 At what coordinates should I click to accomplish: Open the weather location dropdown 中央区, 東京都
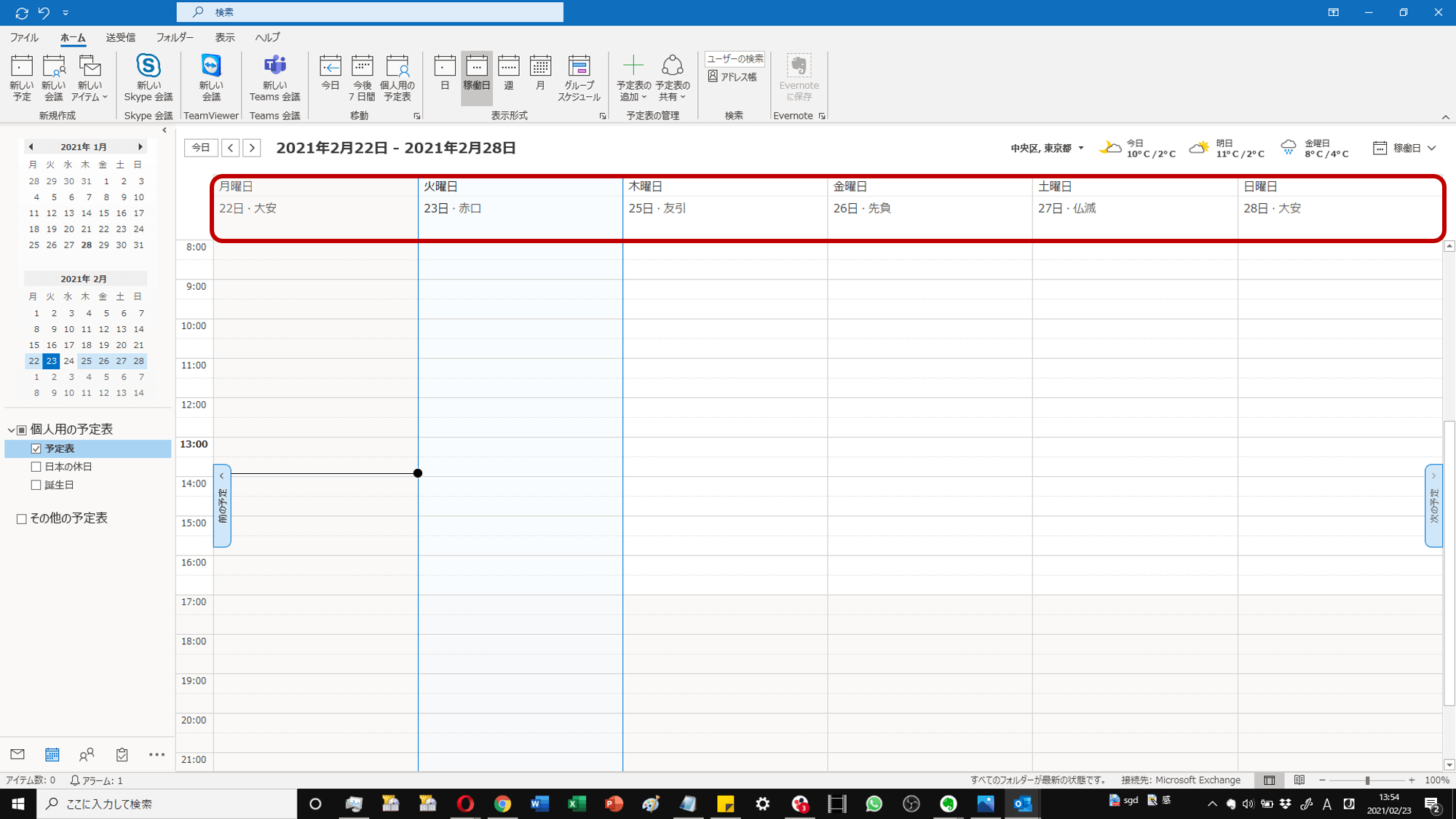pyautogui.click(x=1047, y=149)
